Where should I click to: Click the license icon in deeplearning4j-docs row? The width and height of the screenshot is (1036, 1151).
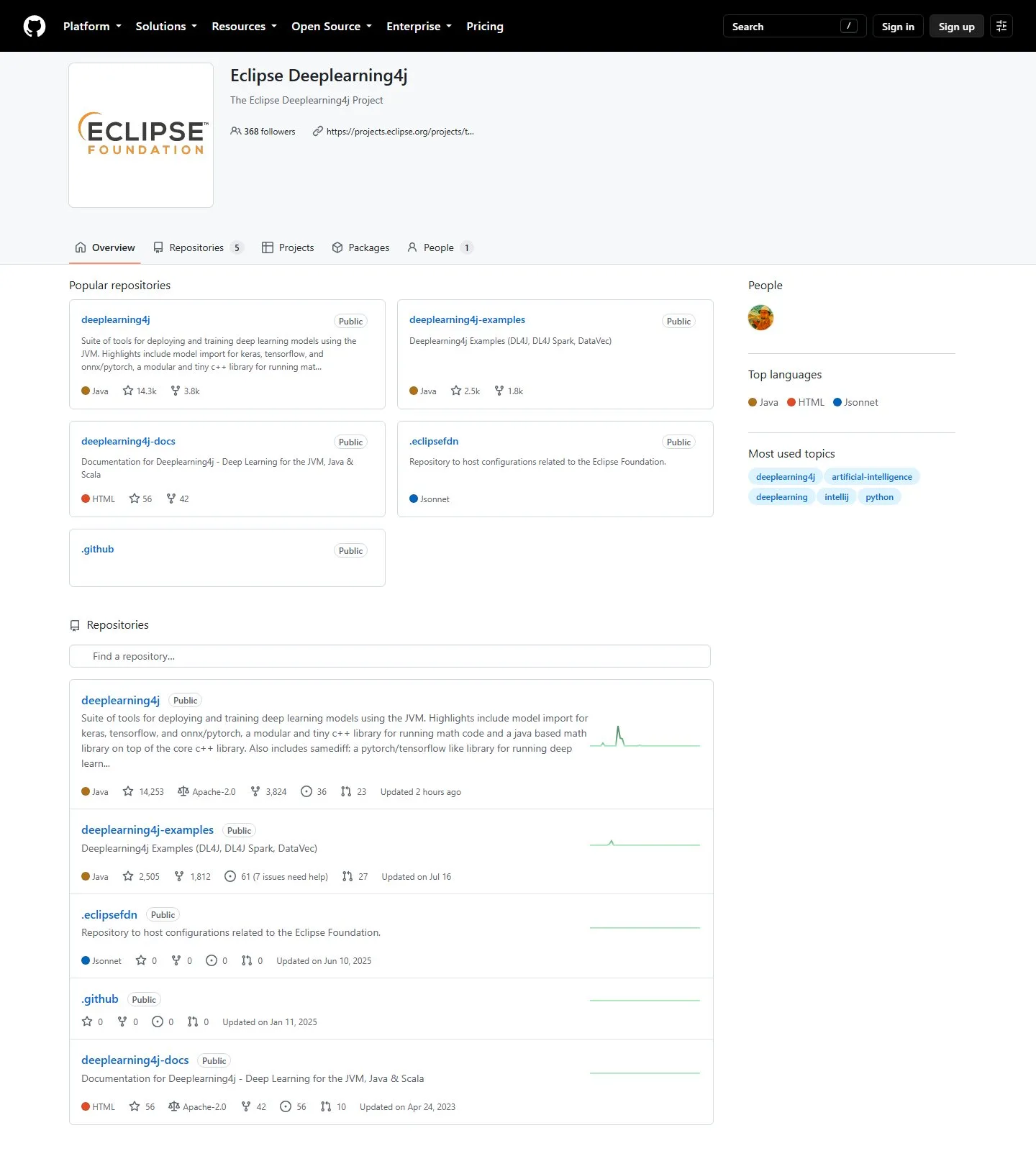(x=174, y=1106)
